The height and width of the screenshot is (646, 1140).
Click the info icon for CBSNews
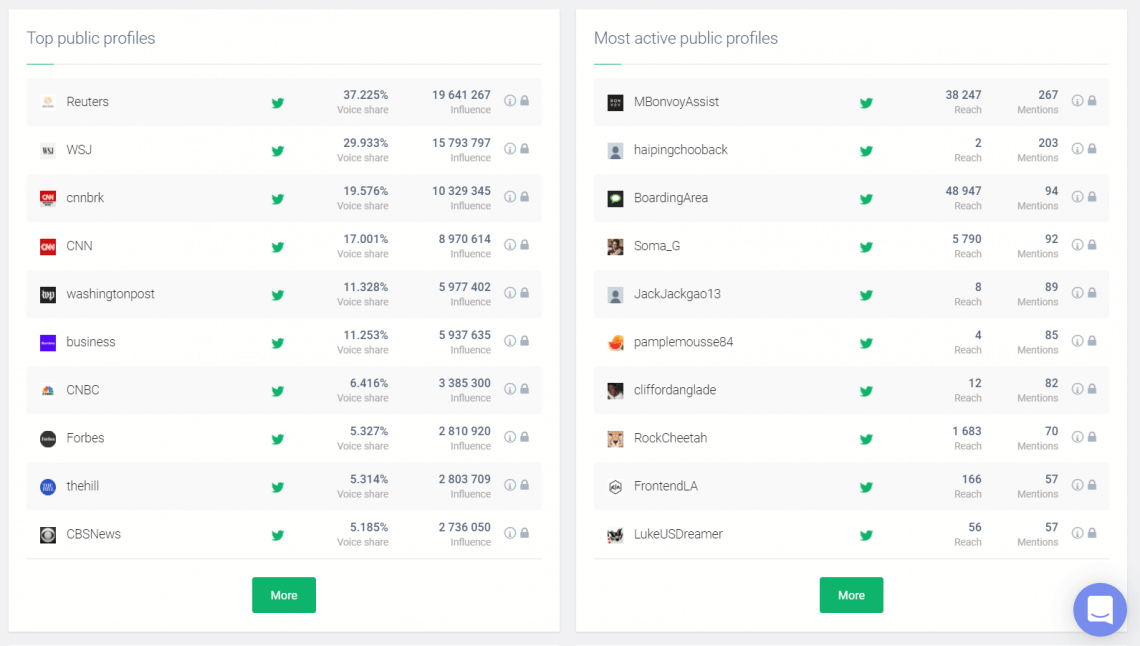coord(510,533)
